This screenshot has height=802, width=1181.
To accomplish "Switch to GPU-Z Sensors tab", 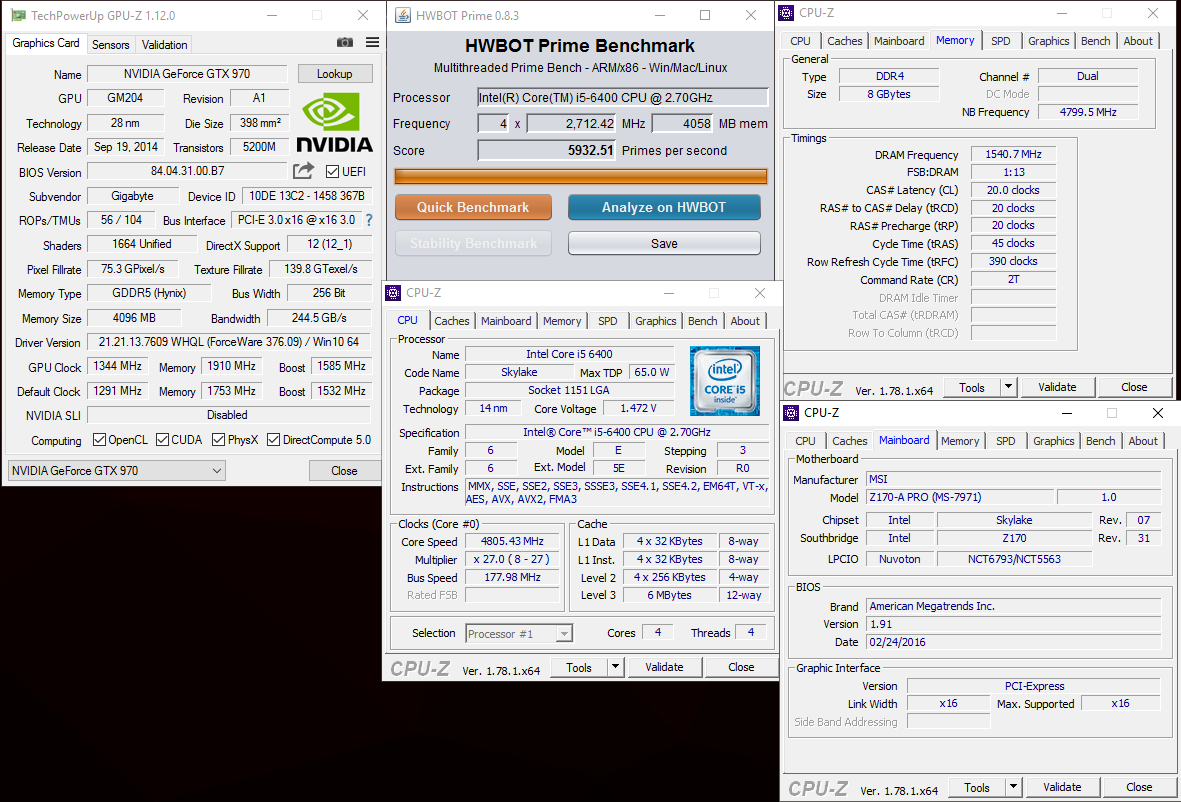I will click(111, 44).
